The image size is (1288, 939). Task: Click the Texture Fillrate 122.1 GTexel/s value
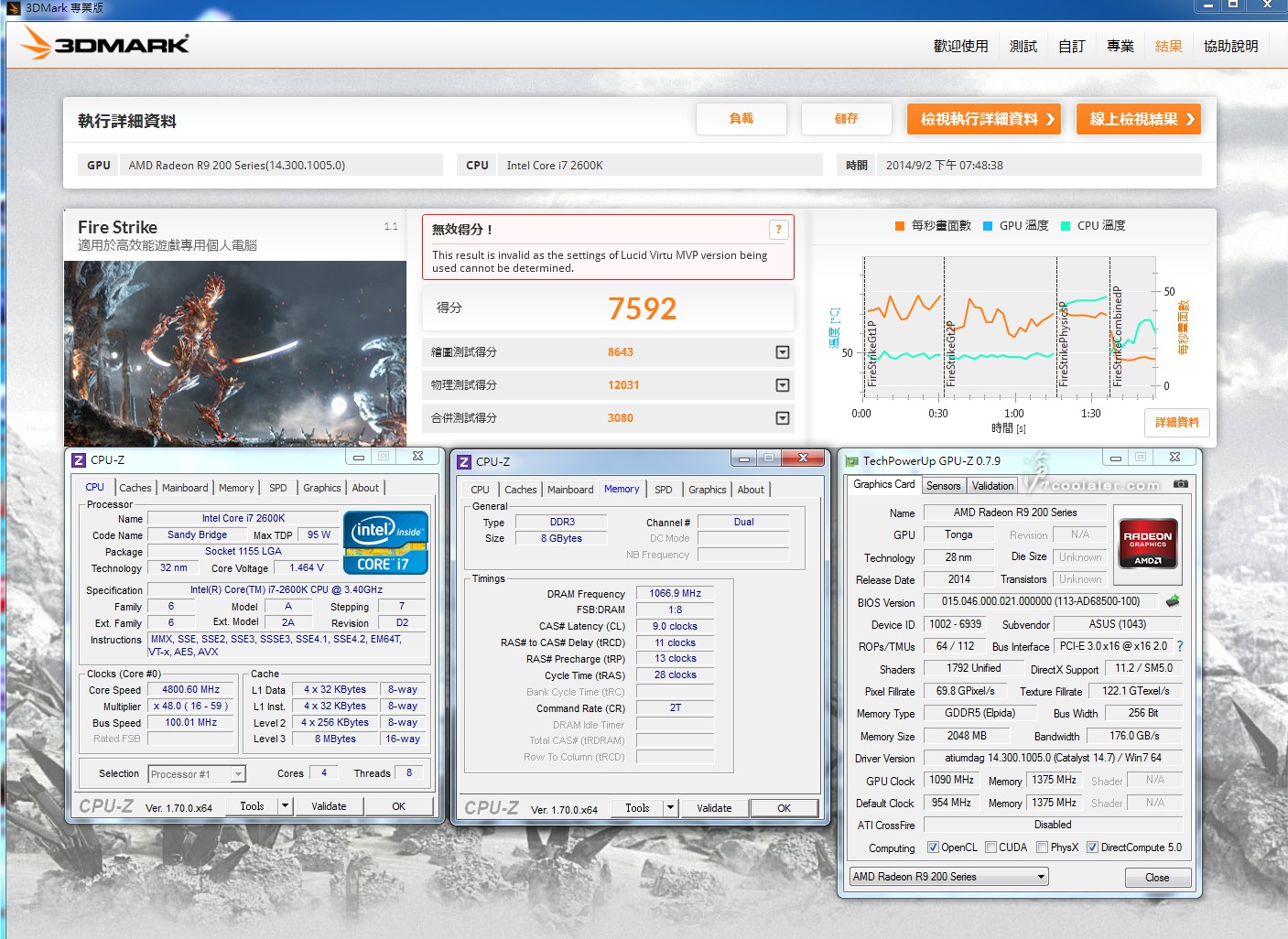click(x=1136, y=691)
